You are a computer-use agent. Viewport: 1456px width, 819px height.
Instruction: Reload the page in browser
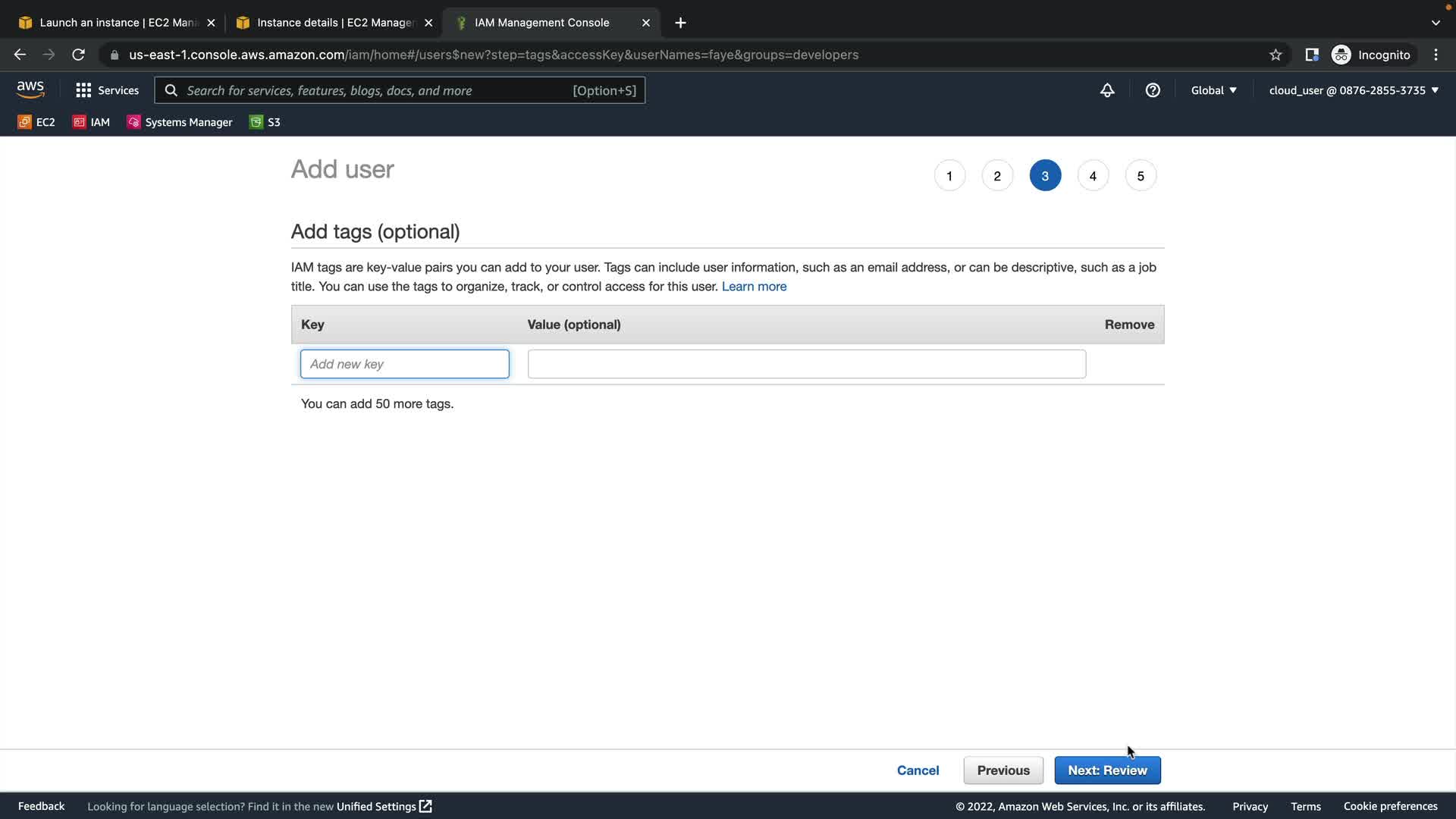pyautogui.click(x=78, y=55)
